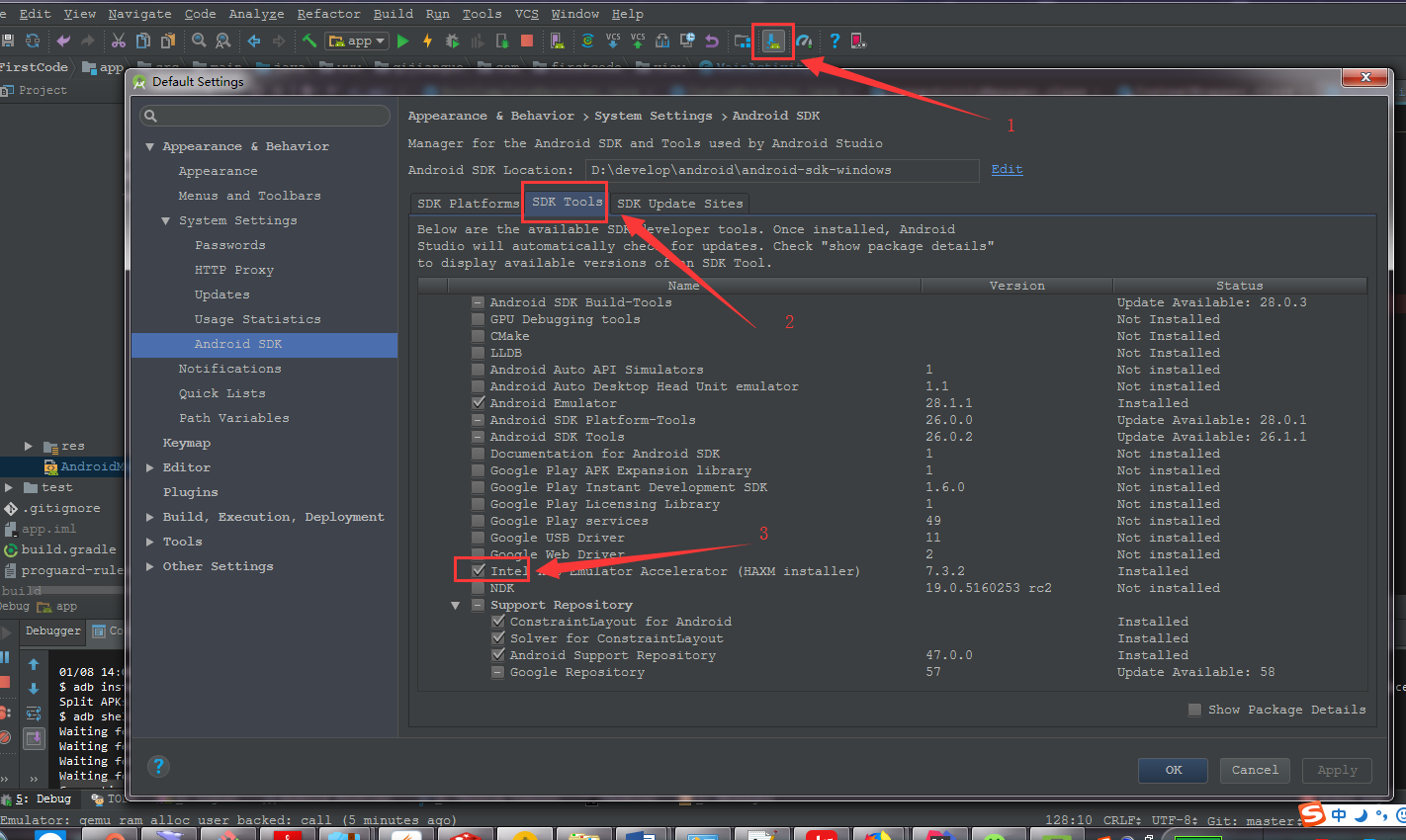1406x840 pixels.
Task: Click the Version column header
Action: coord(1016,286)
